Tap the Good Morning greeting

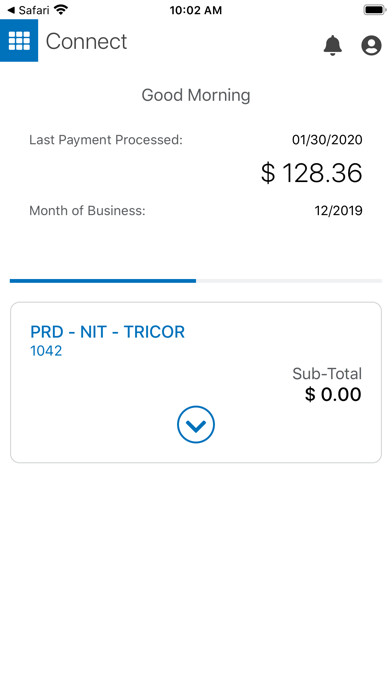tap(196, 95)
